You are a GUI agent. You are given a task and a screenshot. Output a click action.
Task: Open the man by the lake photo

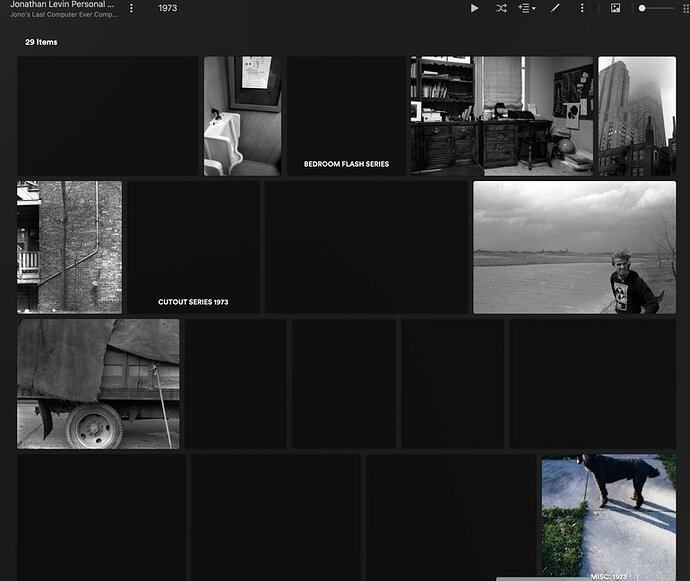pos(574,247)
